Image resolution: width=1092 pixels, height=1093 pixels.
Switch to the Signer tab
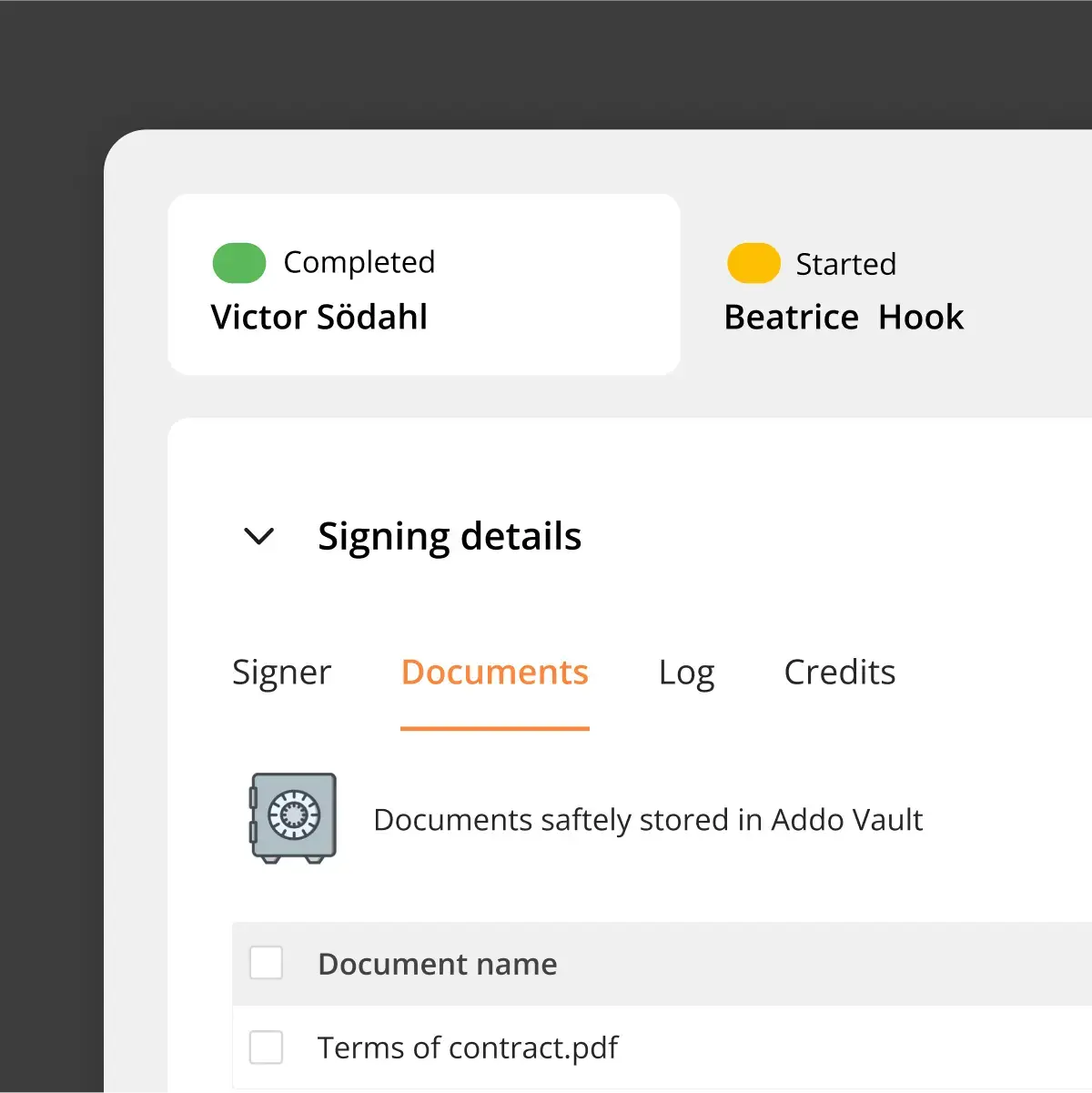tap(281, 673)
